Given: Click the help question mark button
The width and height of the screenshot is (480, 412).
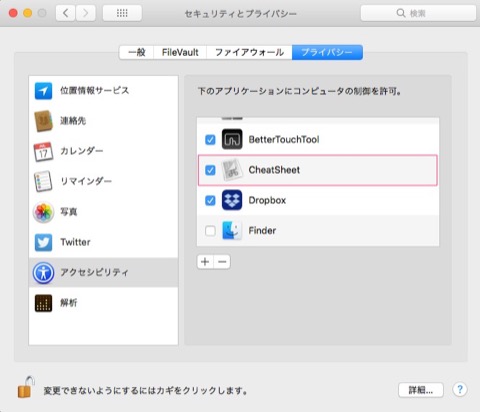Looking at the screenshot, I should [460, 389].
